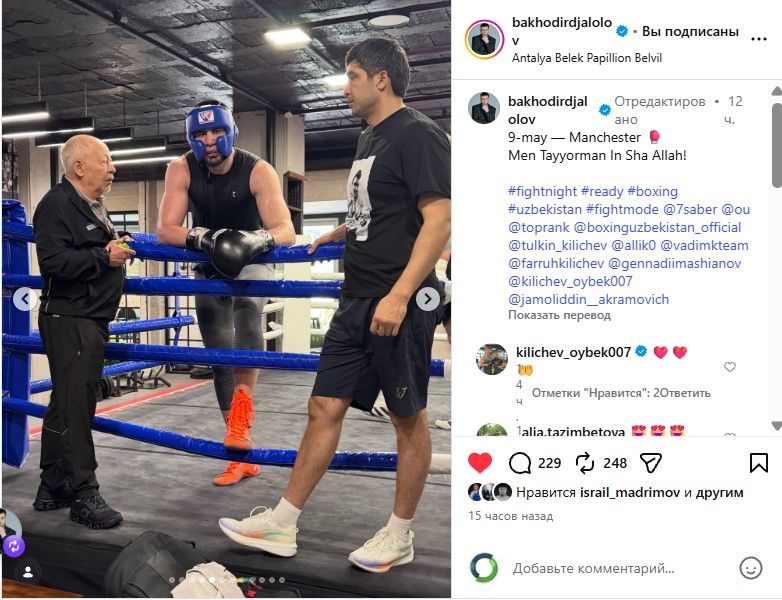Click the purple repost badge on photo

coord(13,546)
